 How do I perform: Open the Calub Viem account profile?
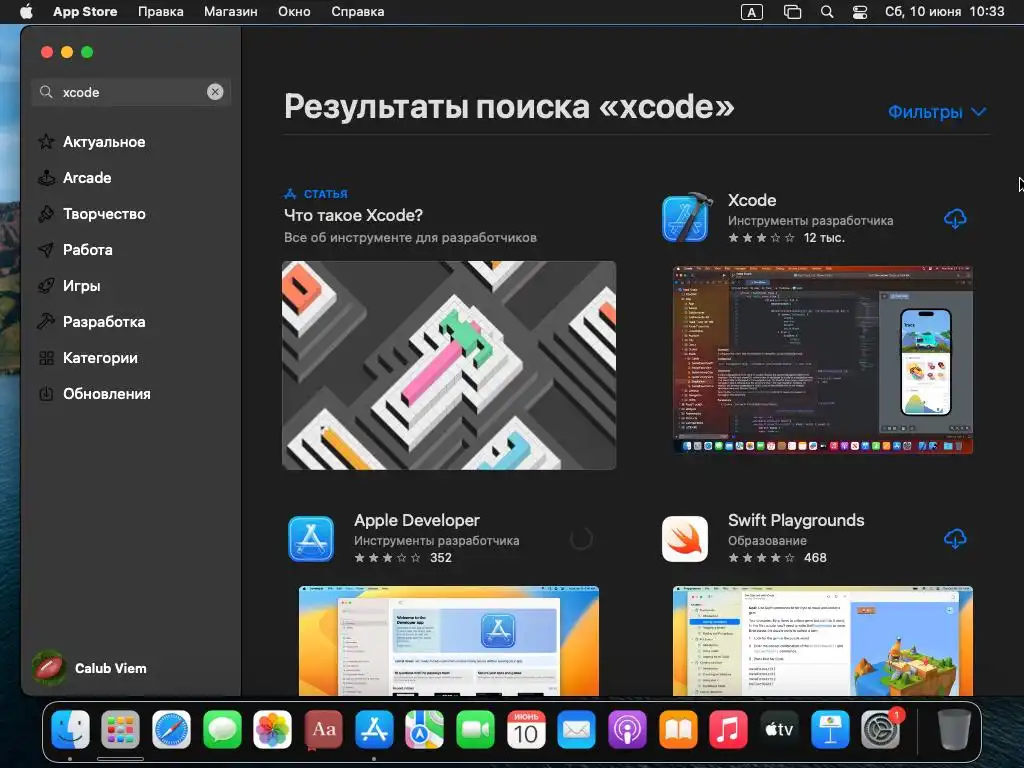click(89, 668)
